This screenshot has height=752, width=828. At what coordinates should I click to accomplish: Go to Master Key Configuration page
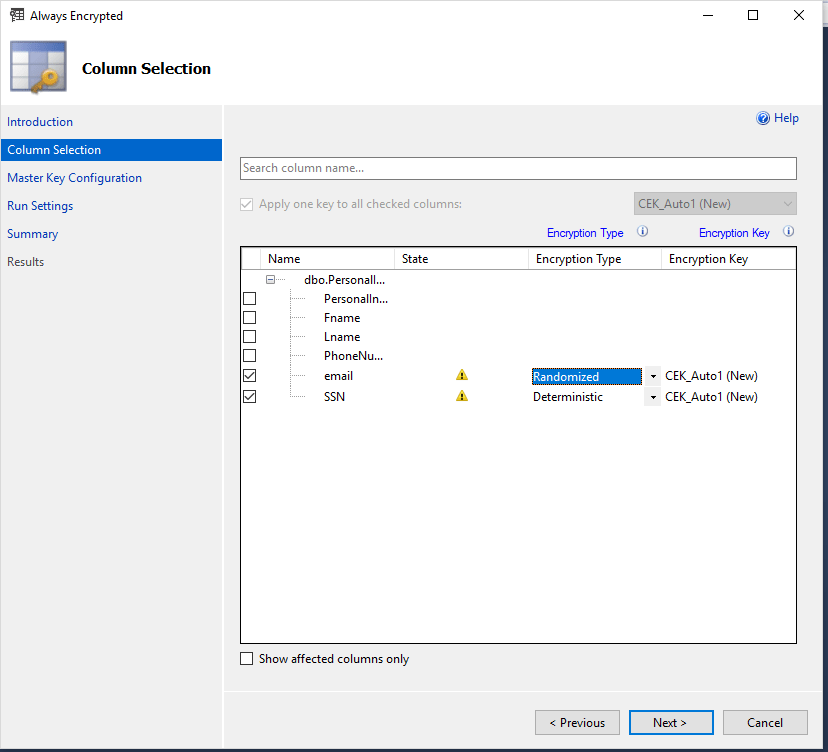tap(74, 178)
